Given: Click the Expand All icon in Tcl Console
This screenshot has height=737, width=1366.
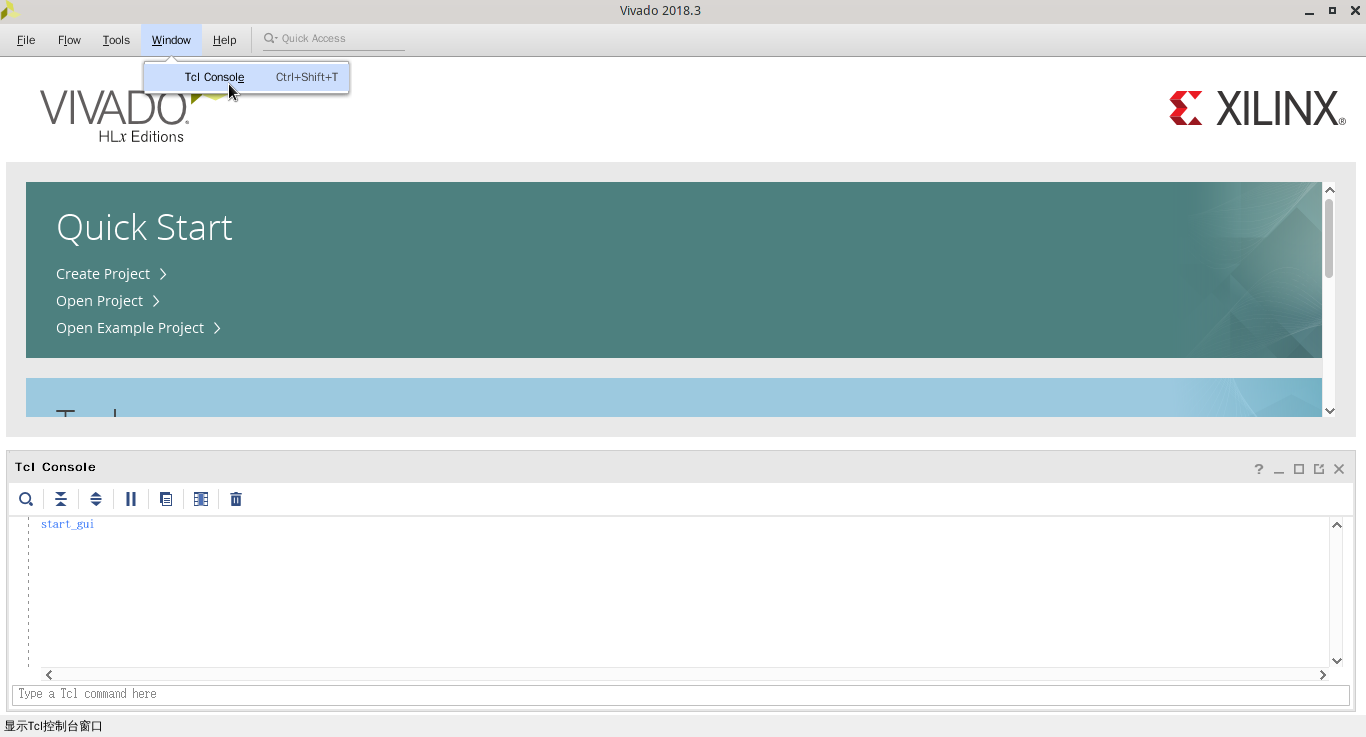Looking at the screenshot, I should [x=96, y=499].
